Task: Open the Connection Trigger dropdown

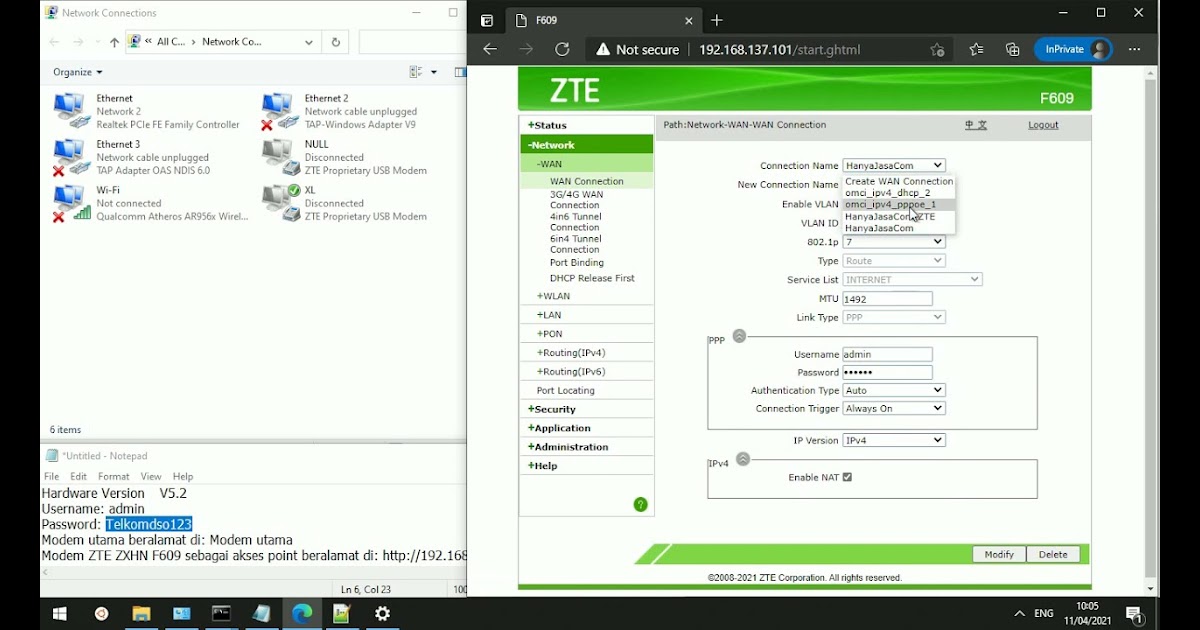Action: [894, 408]
